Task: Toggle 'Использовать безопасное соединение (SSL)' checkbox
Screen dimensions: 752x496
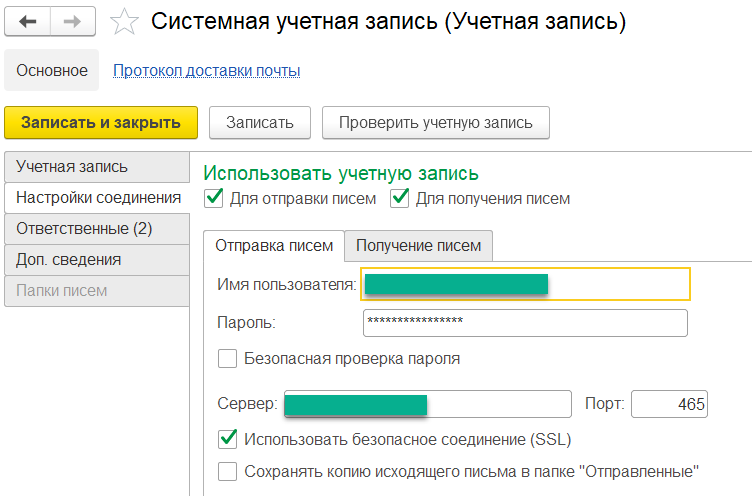Action: coord(228,438)
